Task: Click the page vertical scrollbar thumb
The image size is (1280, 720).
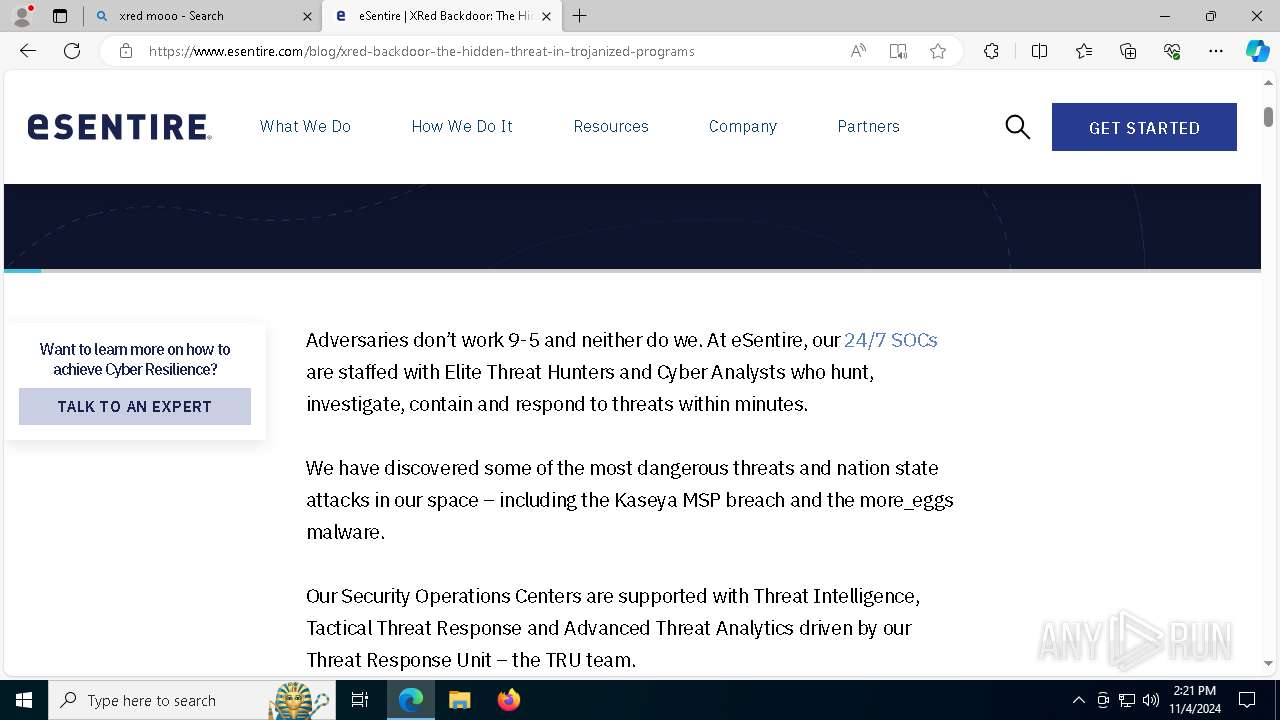Action: [1268, 116]
